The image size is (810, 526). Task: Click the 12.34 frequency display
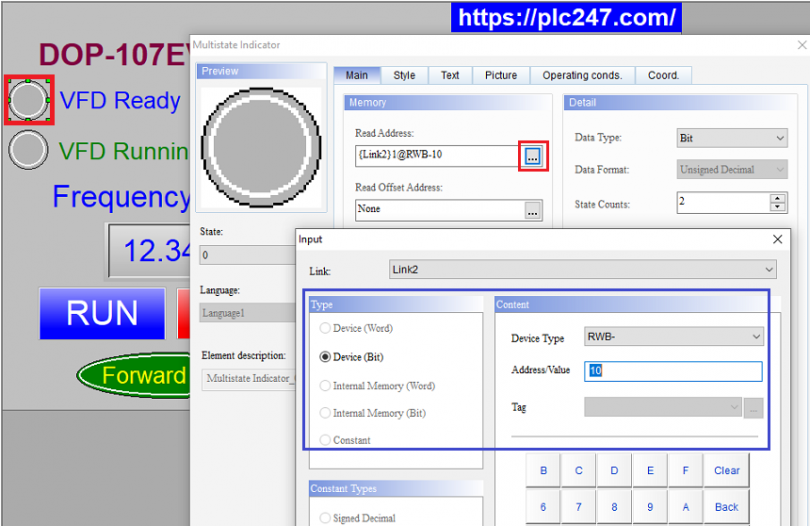[150, 251]
